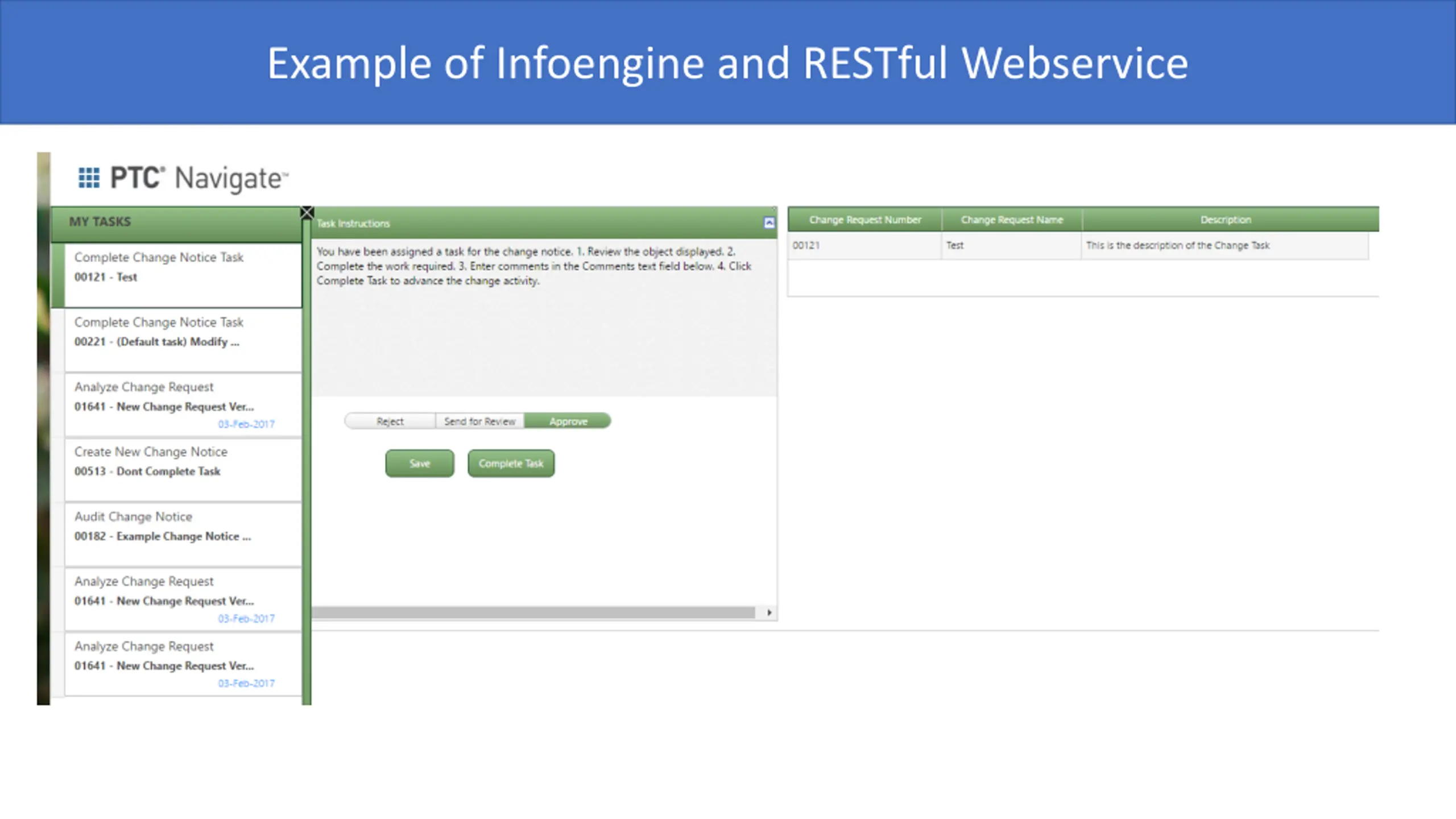Collapse the Task Instructions panel
This screenshot has height=819, width=1456.
coord(769,223)
